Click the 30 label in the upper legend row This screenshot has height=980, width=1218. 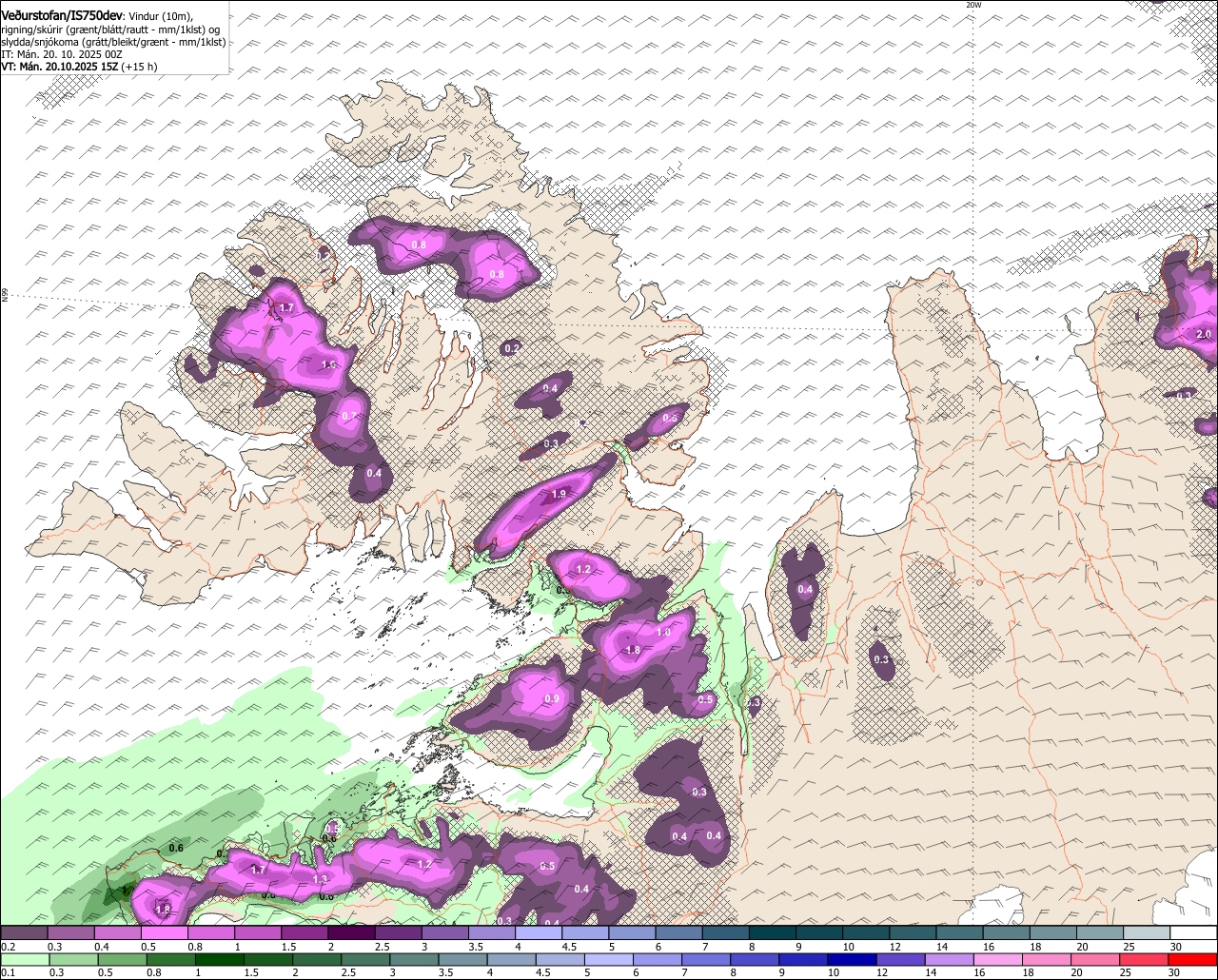1176,947
